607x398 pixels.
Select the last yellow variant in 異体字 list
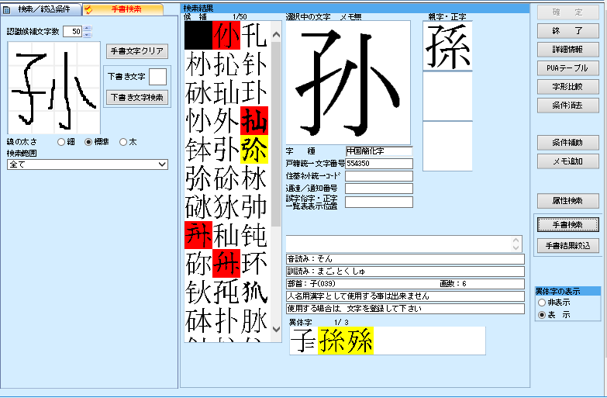point(360,340)
